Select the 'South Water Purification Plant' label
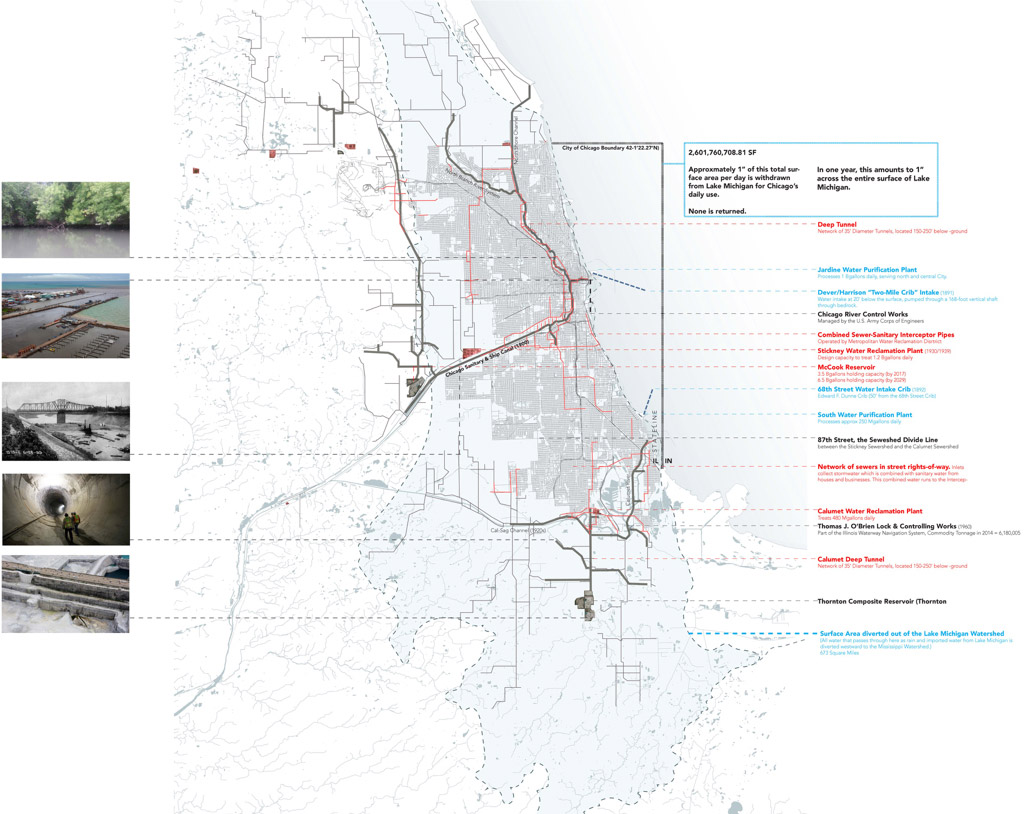 [864, 415]
